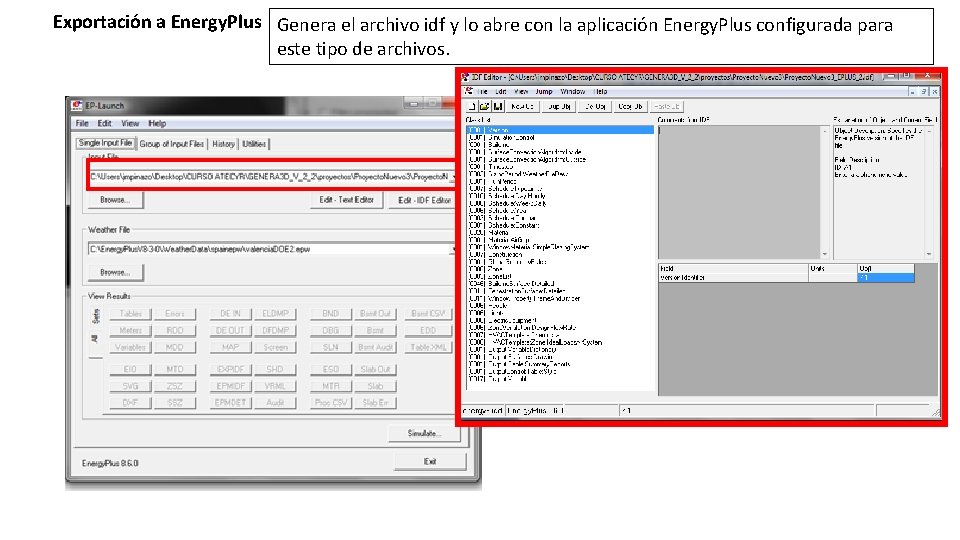Click the Meters results button
The width and height of the screenshot is (960, 540).
[130, 330]
